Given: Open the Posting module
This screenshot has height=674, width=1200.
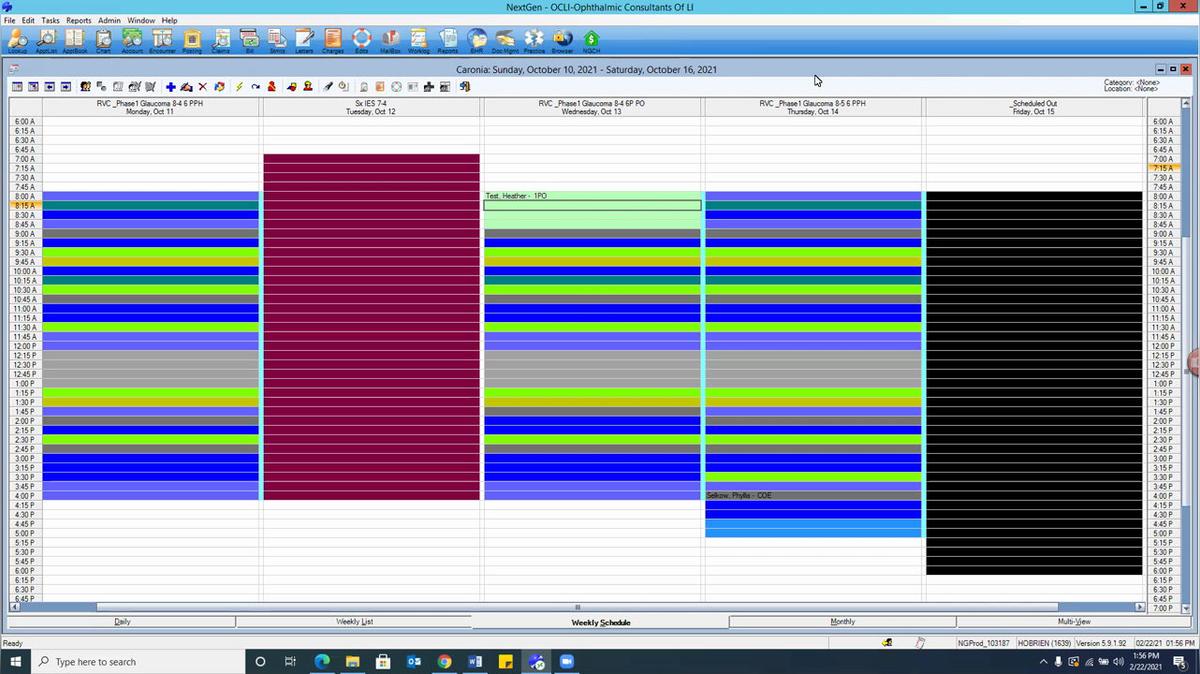Looking at the screenshot, I should (x=191, y=40).
